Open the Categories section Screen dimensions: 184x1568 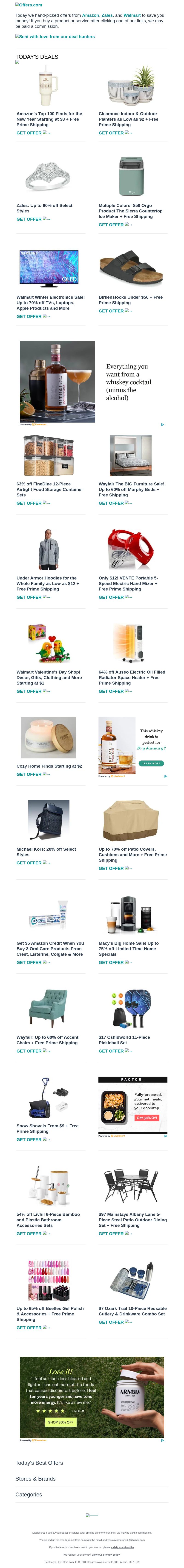(x=29, y=1494)
